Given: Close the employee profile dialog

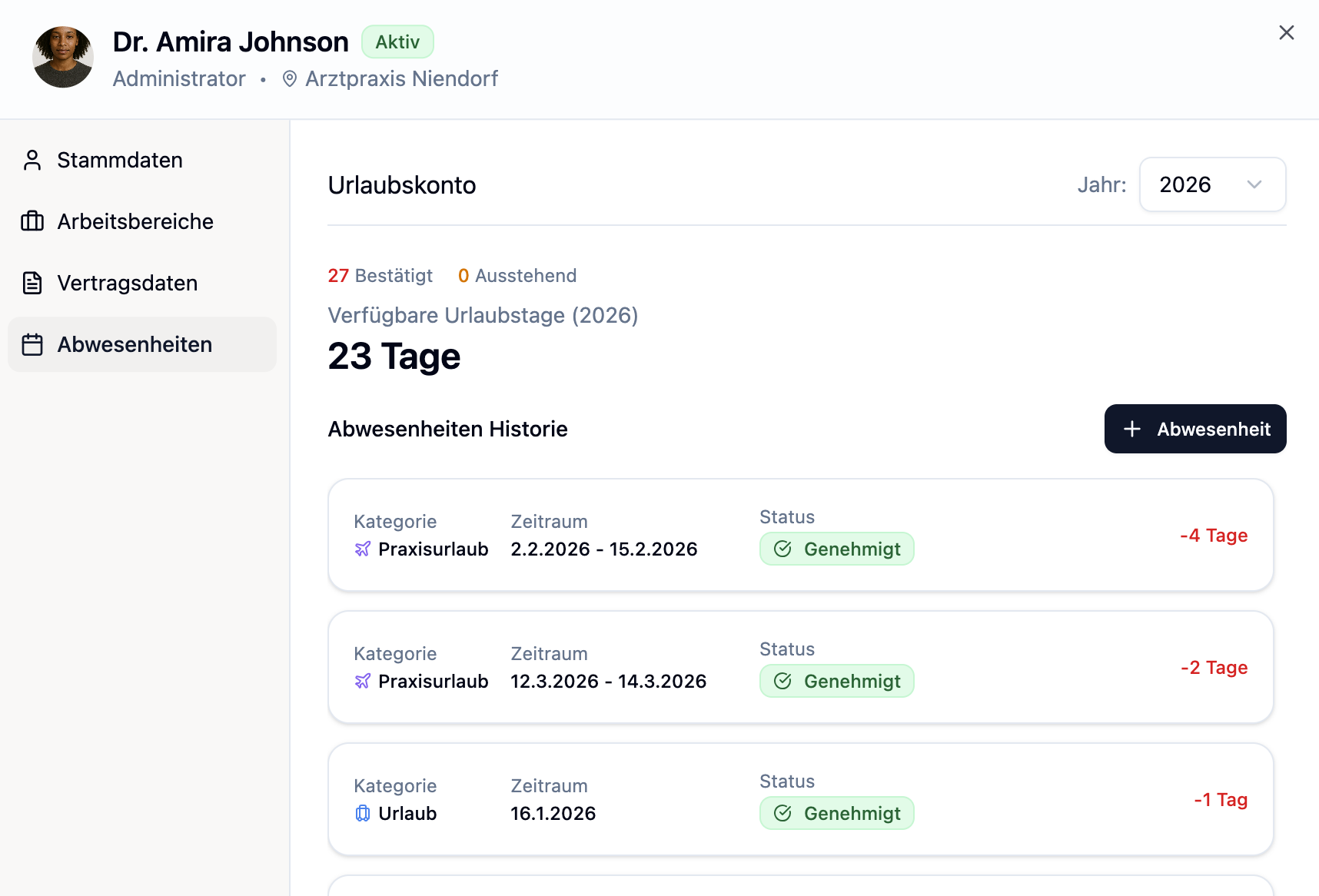Looking at the screenshot, I should pos(1286,33).
